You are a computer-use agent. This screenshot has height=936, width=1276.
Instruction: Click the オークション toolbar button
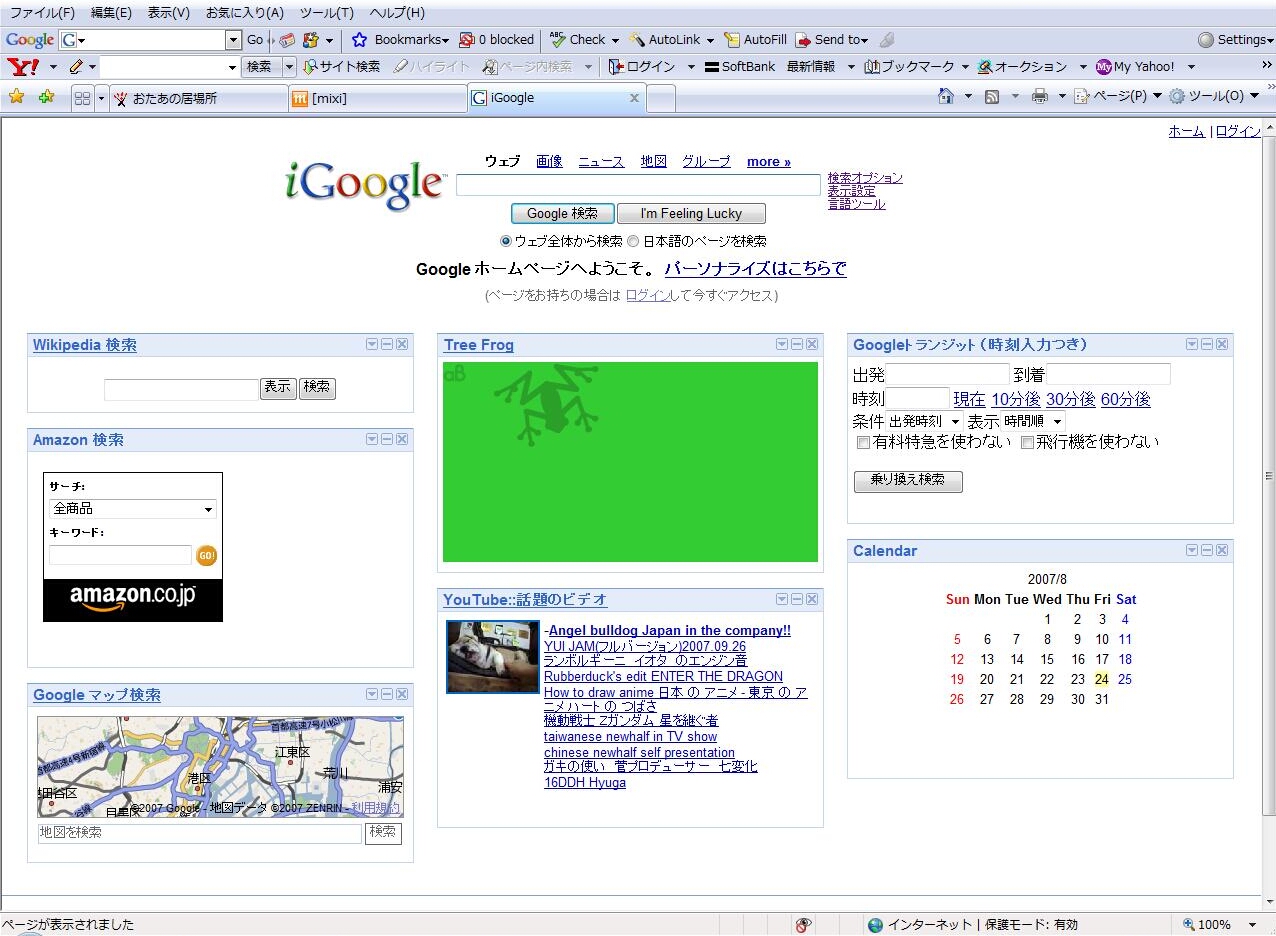tap(1022, 67)
